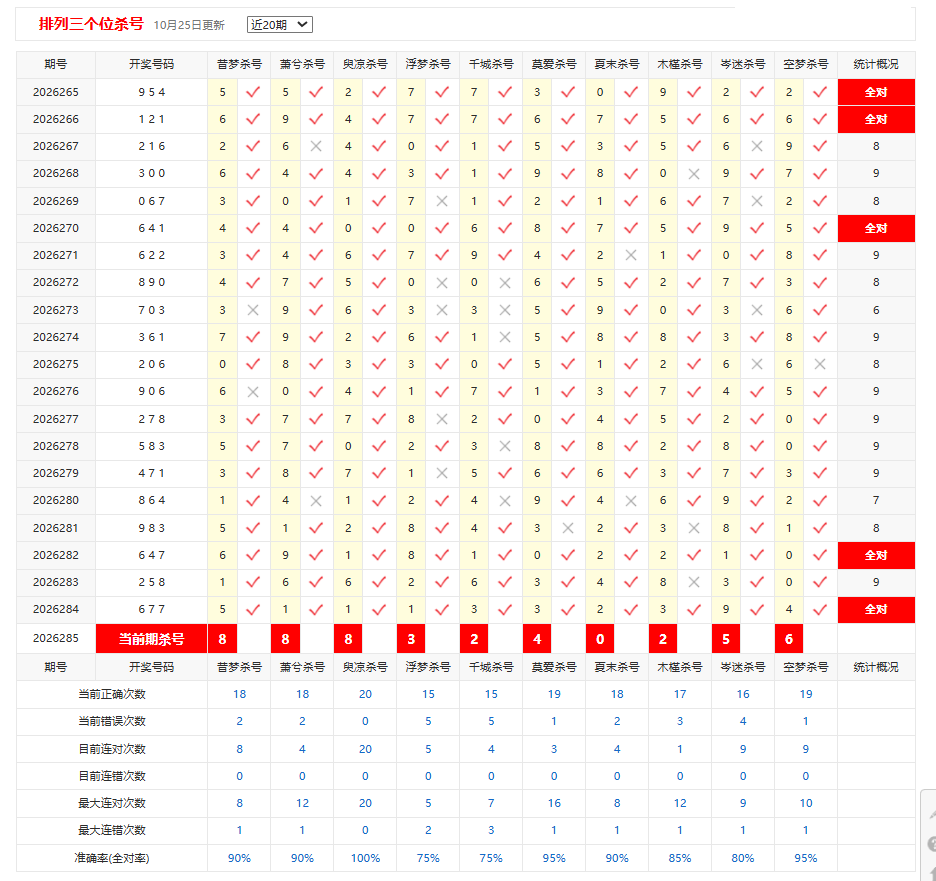Click the 目前连对次数 row label
Viewport: 936px width, 881px height.
point(112,749)
